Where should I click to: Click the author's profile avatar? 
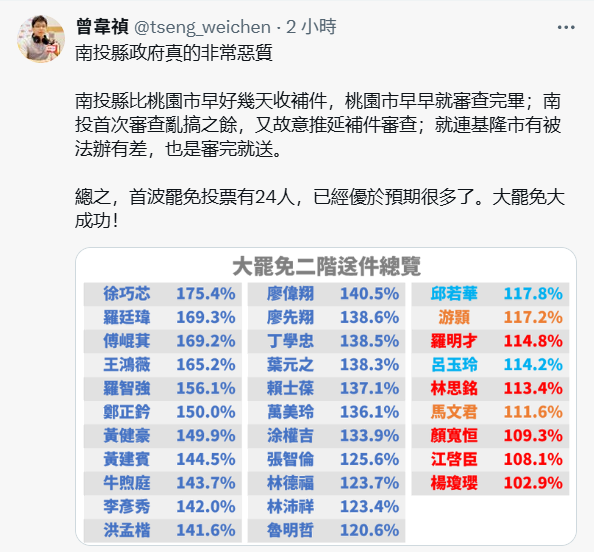pyautogui.click(x=41, y=39)
